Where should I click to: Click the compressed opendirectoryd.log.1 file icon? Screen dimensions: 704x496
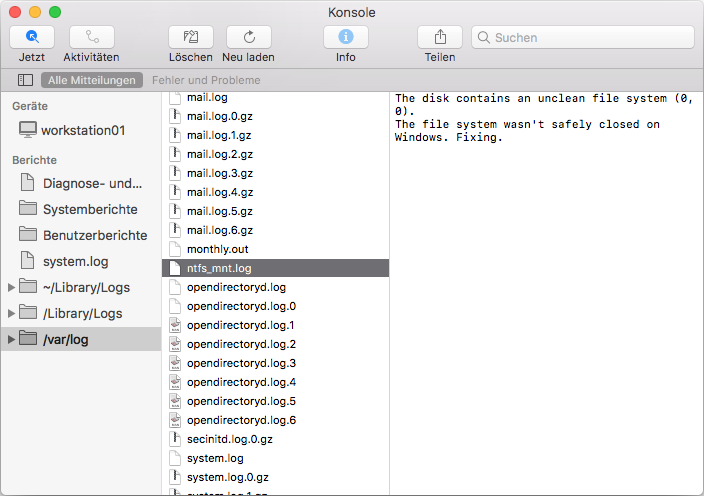(x=174, y=325)
